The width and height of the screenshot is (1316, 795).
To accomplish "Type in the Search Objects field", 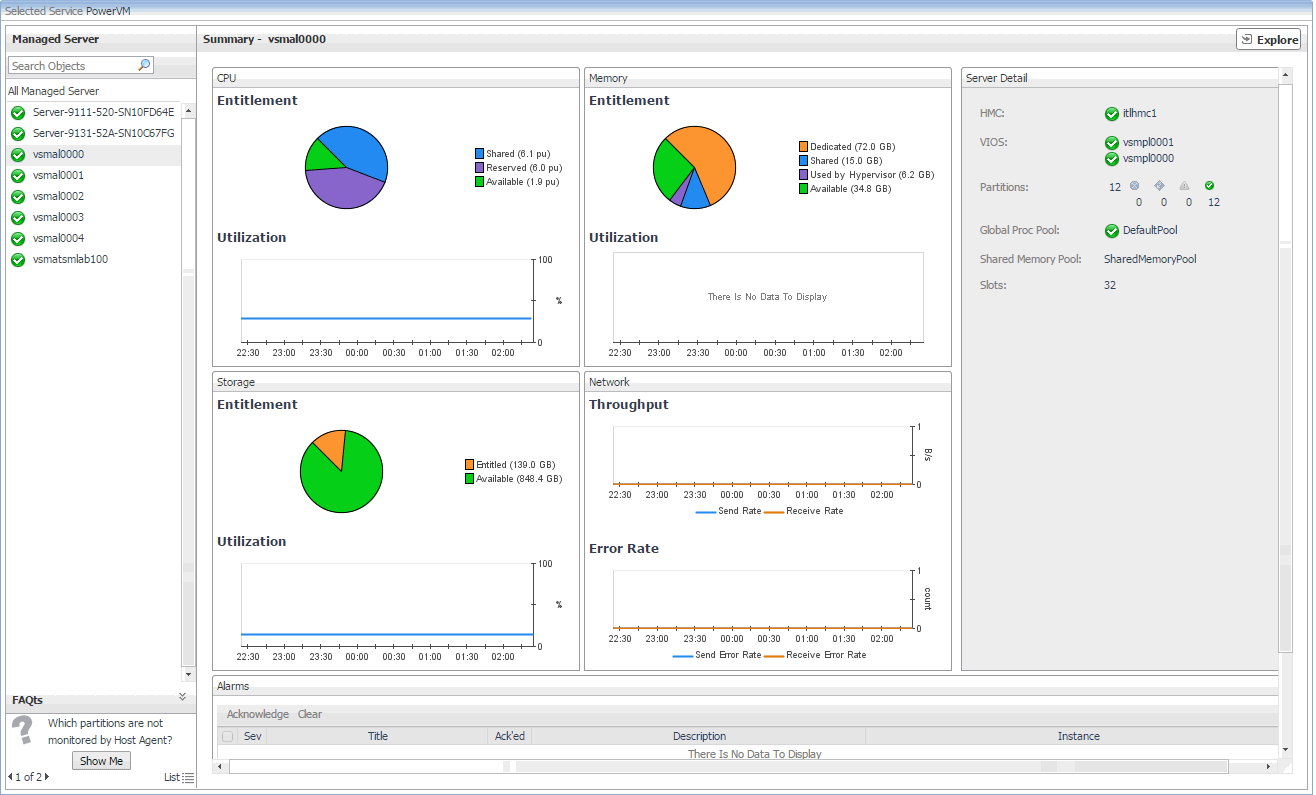I will coord(70,66).
